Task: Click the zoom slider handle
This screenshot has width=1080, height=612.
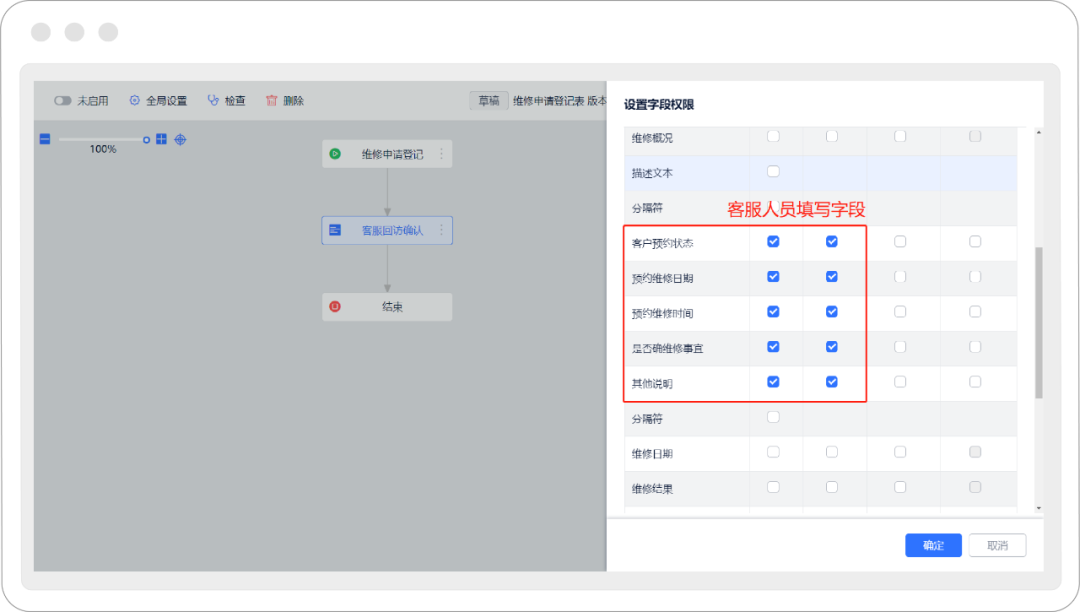Action: pos(146,139)
